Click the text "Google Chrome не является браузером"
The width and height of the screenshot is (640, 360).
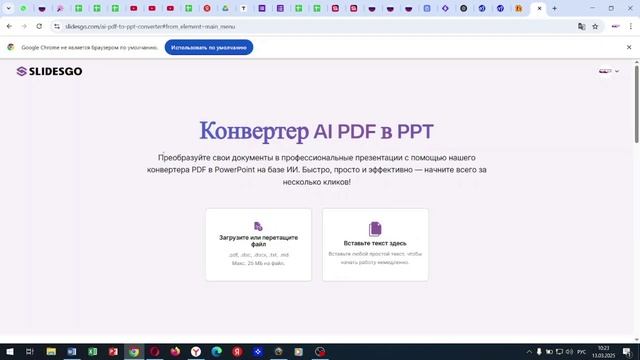coord(89,47)
